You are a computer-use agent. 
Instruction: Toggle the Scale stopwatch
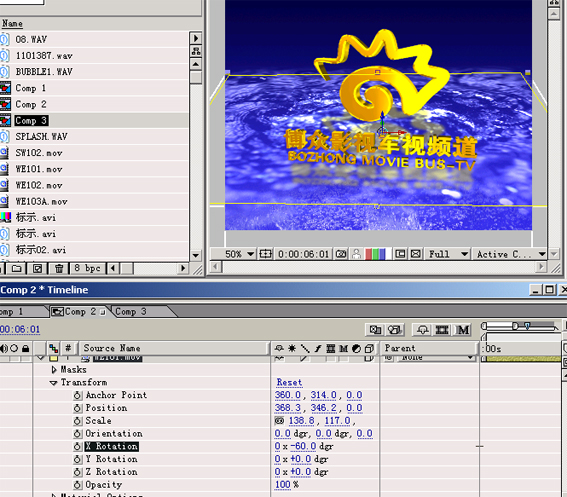77,421
